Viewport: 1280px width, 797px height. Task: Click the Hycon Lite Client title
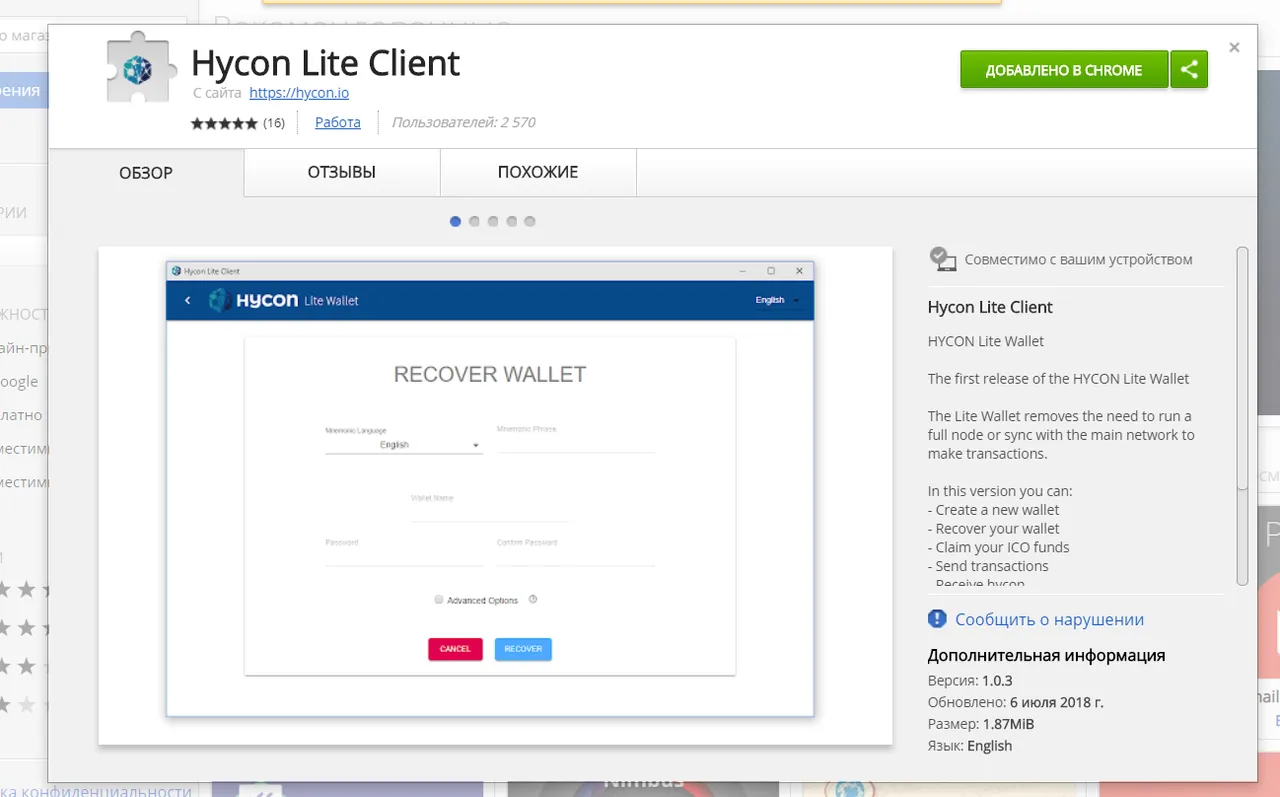tap(325, 63)
